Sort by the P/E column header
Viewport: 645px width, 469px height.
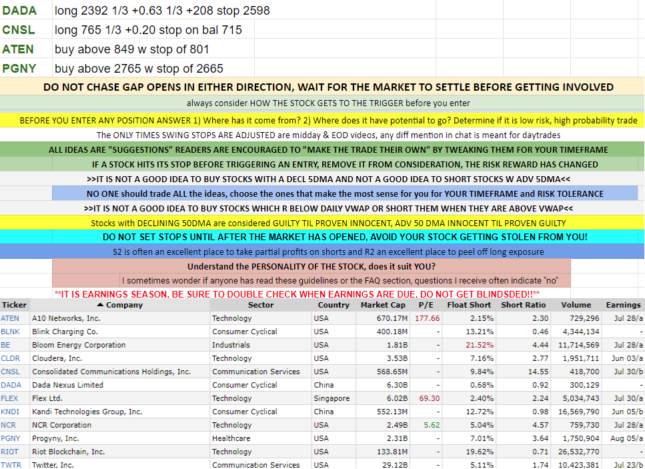pyautogui.click(x=426, y=305)
